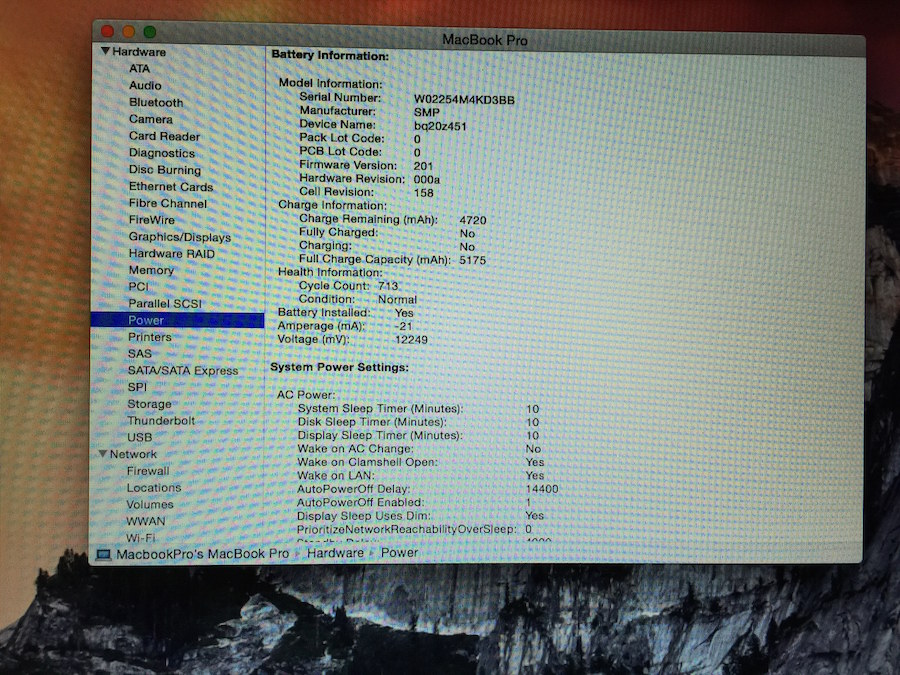The width and height of the screenshot is (900, 675).
Task: Select Thunderbolt in the sidebar
Action: tap(161, 421)
